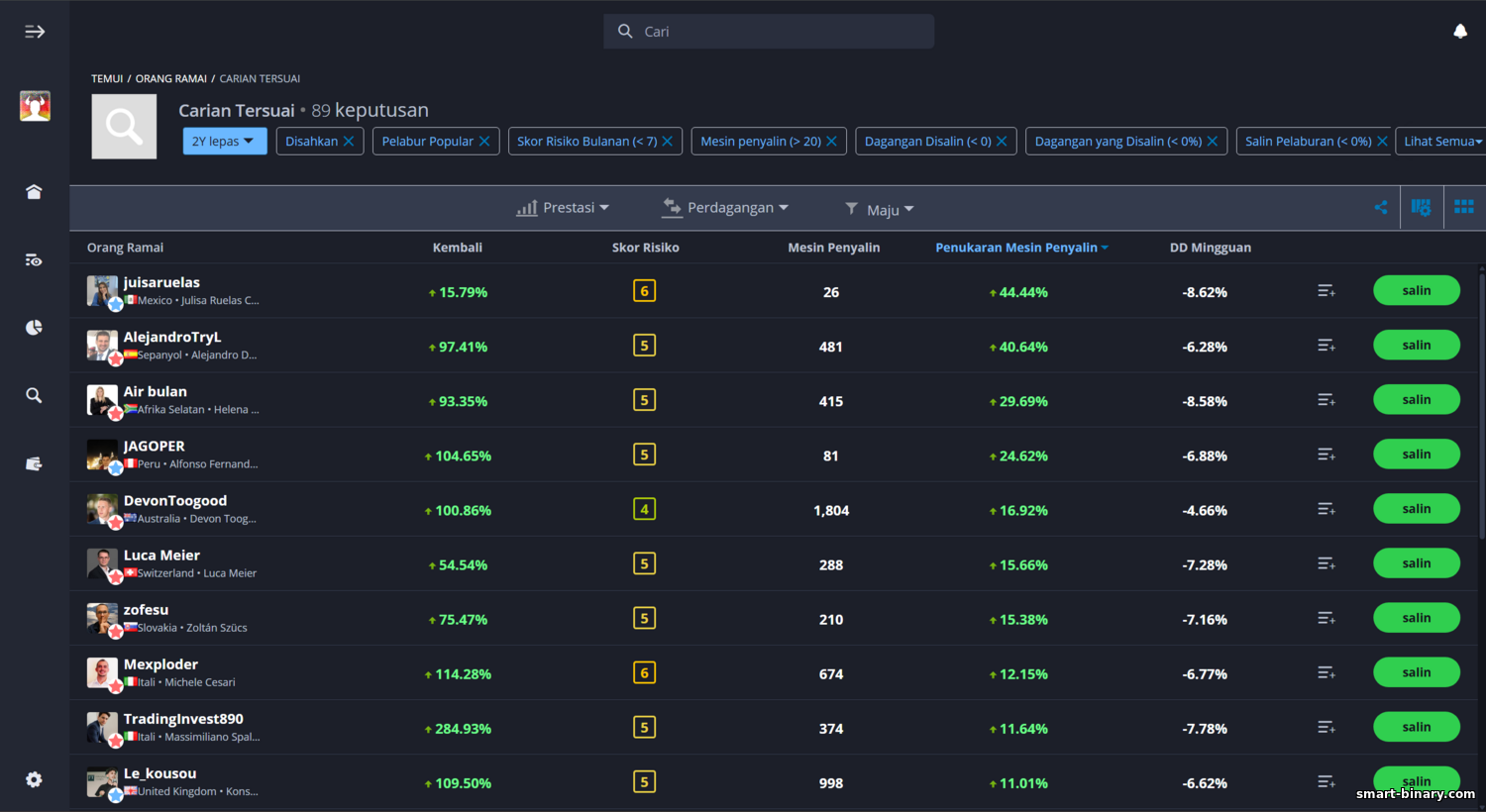
Task: Click the Cari search field
Action: point(769,32)
